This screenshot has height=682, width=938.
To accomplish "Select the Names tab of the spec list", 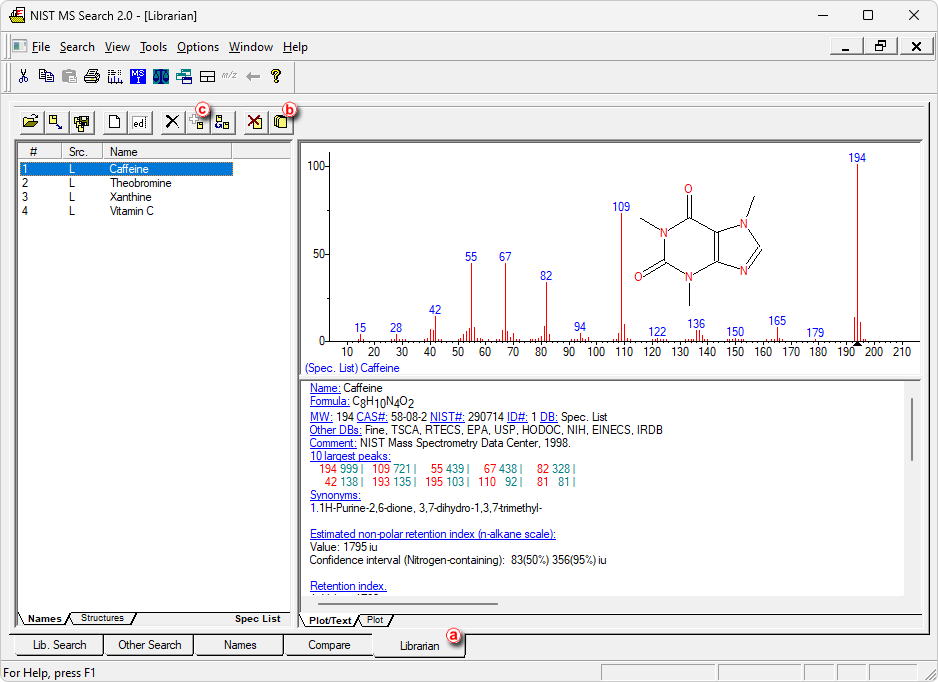I will point(44,619).
